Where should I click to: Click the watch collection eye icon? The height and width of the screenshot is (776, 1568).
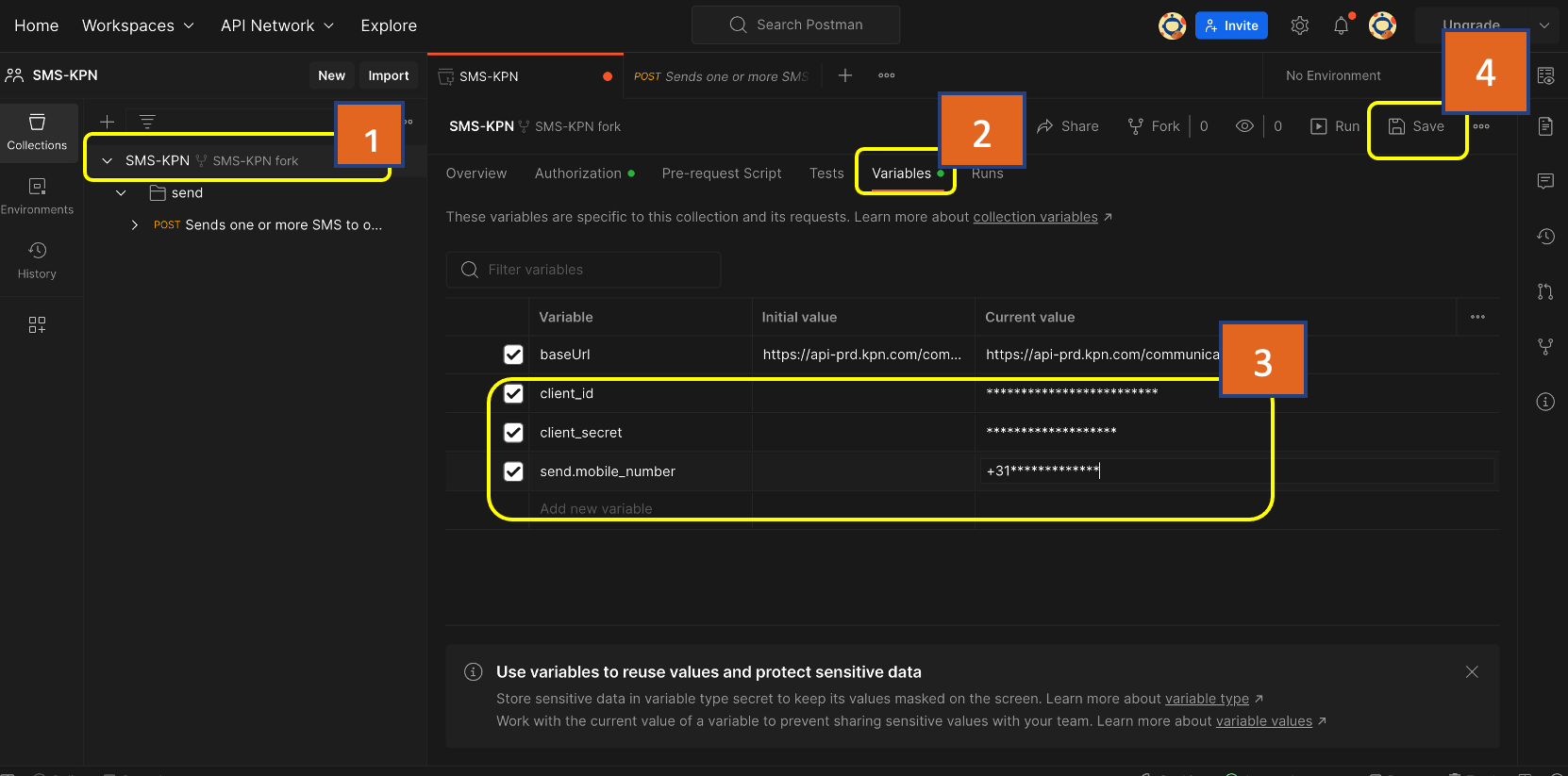1244,126
